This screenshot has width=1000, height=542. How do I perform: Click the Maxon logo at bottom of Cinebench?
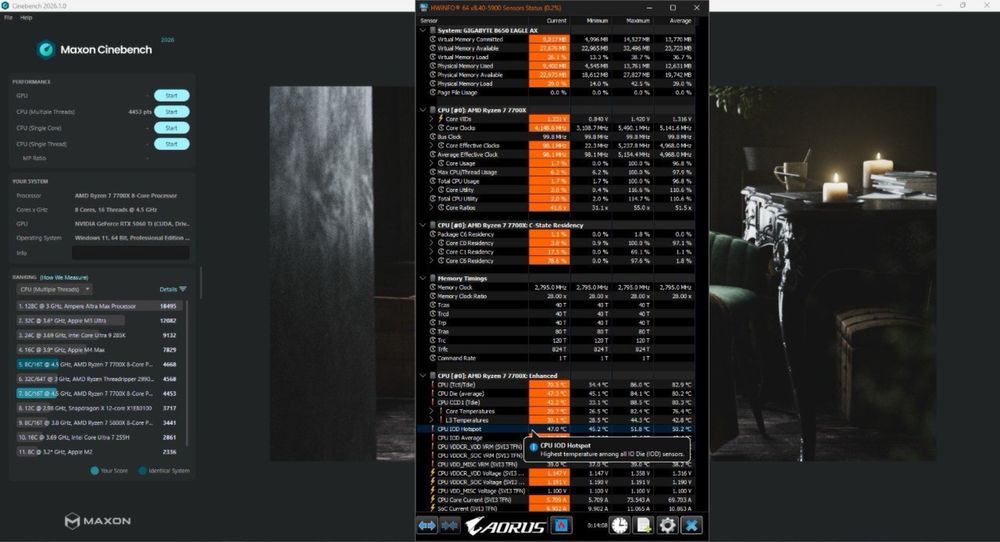click(x=98, y=521)
